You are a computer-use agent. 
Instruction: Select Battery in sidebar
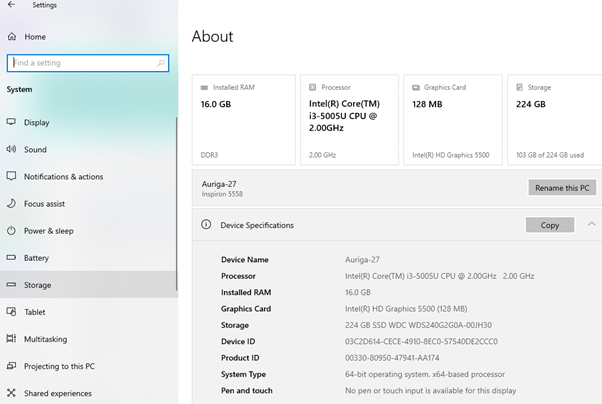point(89,258)
